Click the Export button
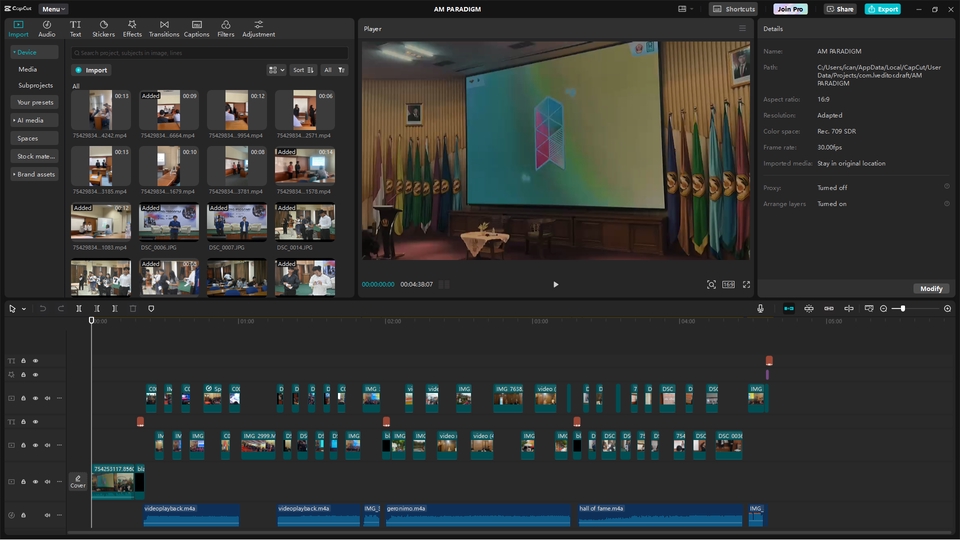 [883, 9]
